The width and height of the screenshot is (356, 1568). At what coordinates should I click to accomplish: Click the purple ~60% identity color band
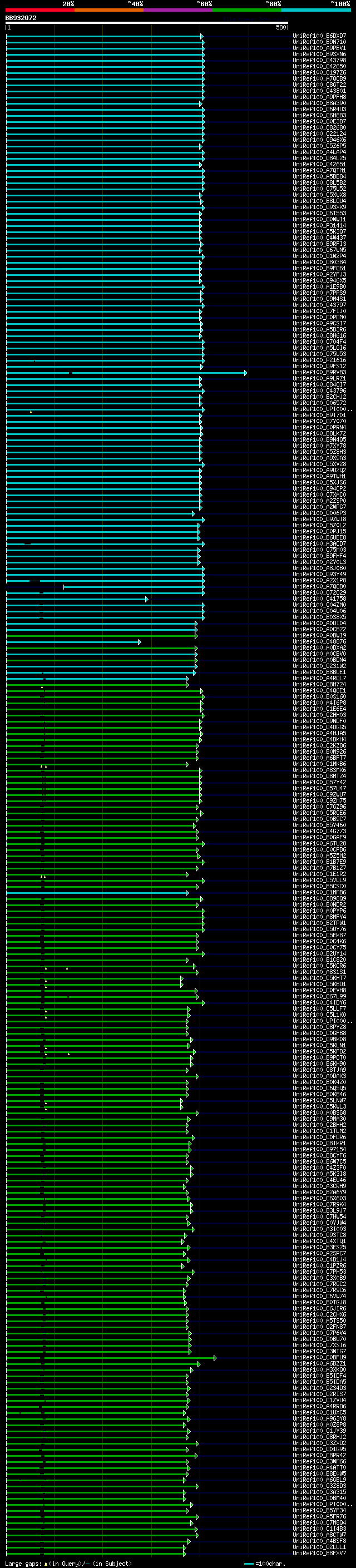click(x=179, y=11)
